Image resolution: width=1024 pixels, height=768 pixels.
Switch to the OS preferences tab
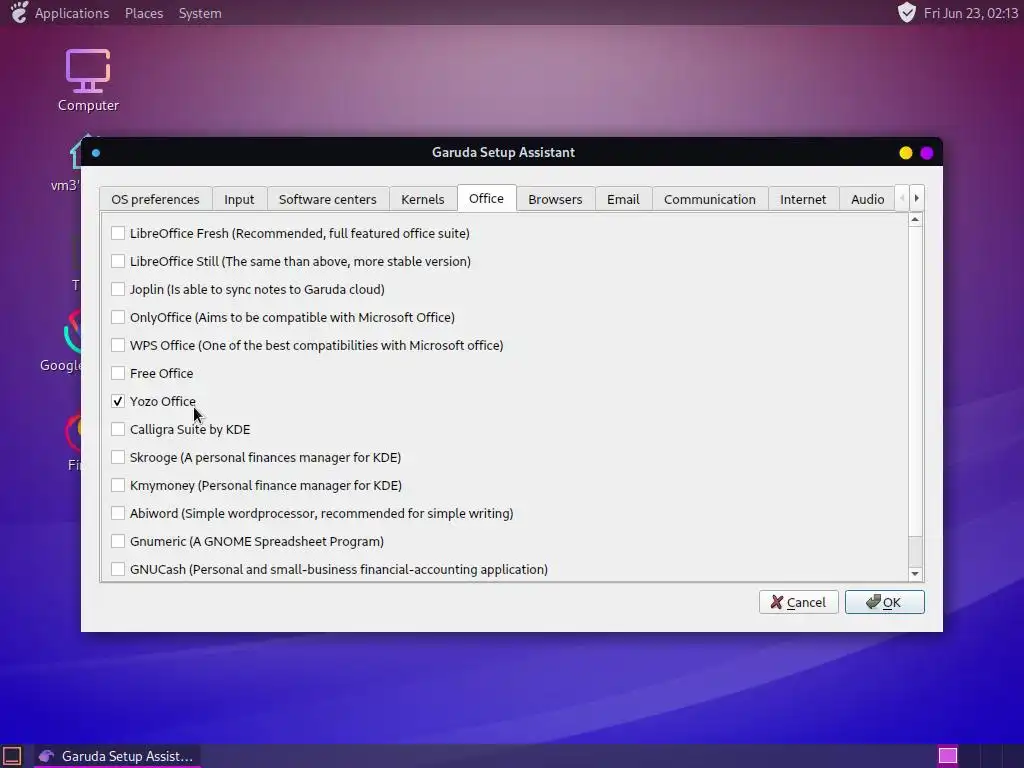tap(155, 199)
